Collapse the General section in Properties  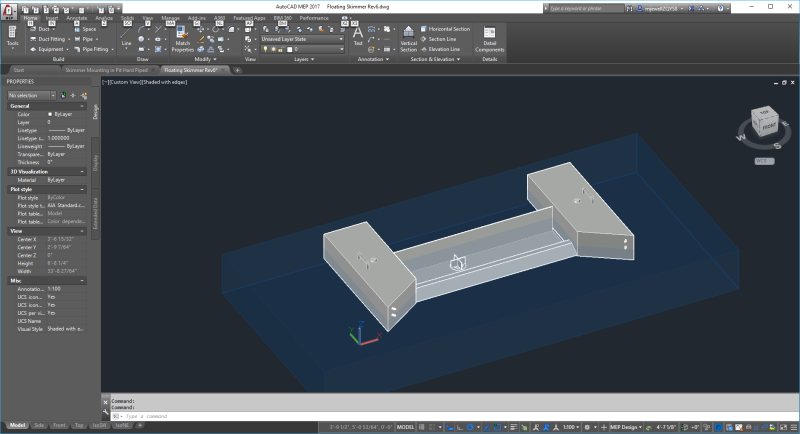[x=82, y=106]
